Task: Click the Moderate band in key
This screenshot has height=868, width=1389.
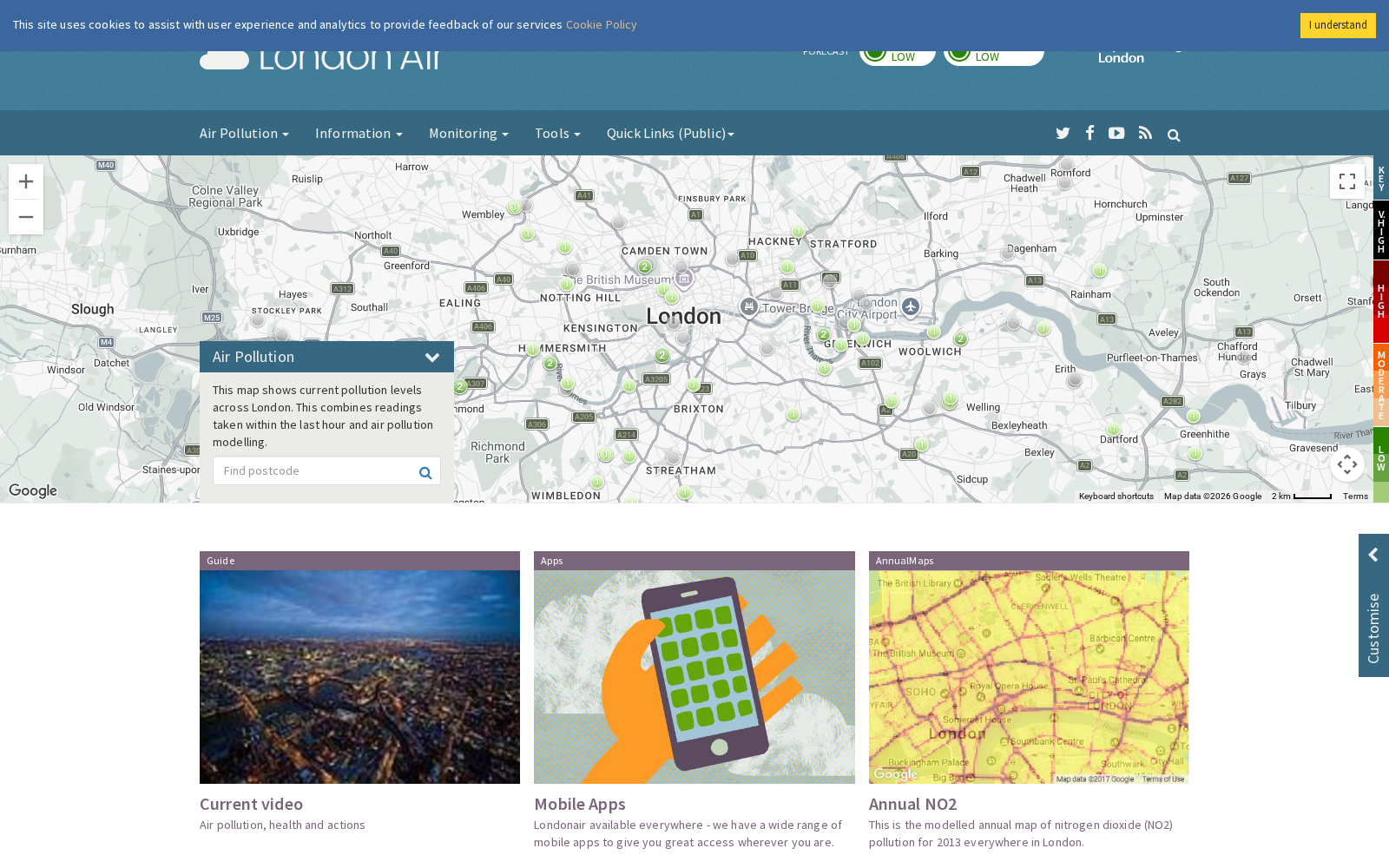Action: [x=1381, y=385]
